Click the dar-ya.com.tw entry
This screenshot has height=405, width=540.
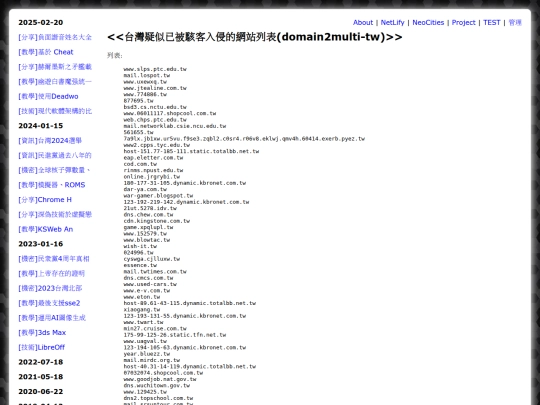[145, 189]
